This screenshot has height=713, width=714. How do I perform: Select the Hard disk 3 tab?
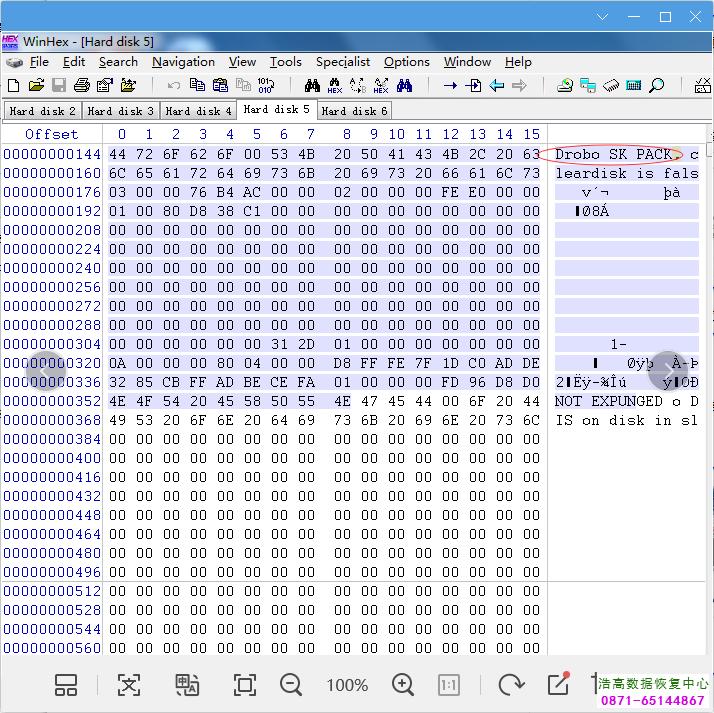pyautogui.click(x=120, y=111)
